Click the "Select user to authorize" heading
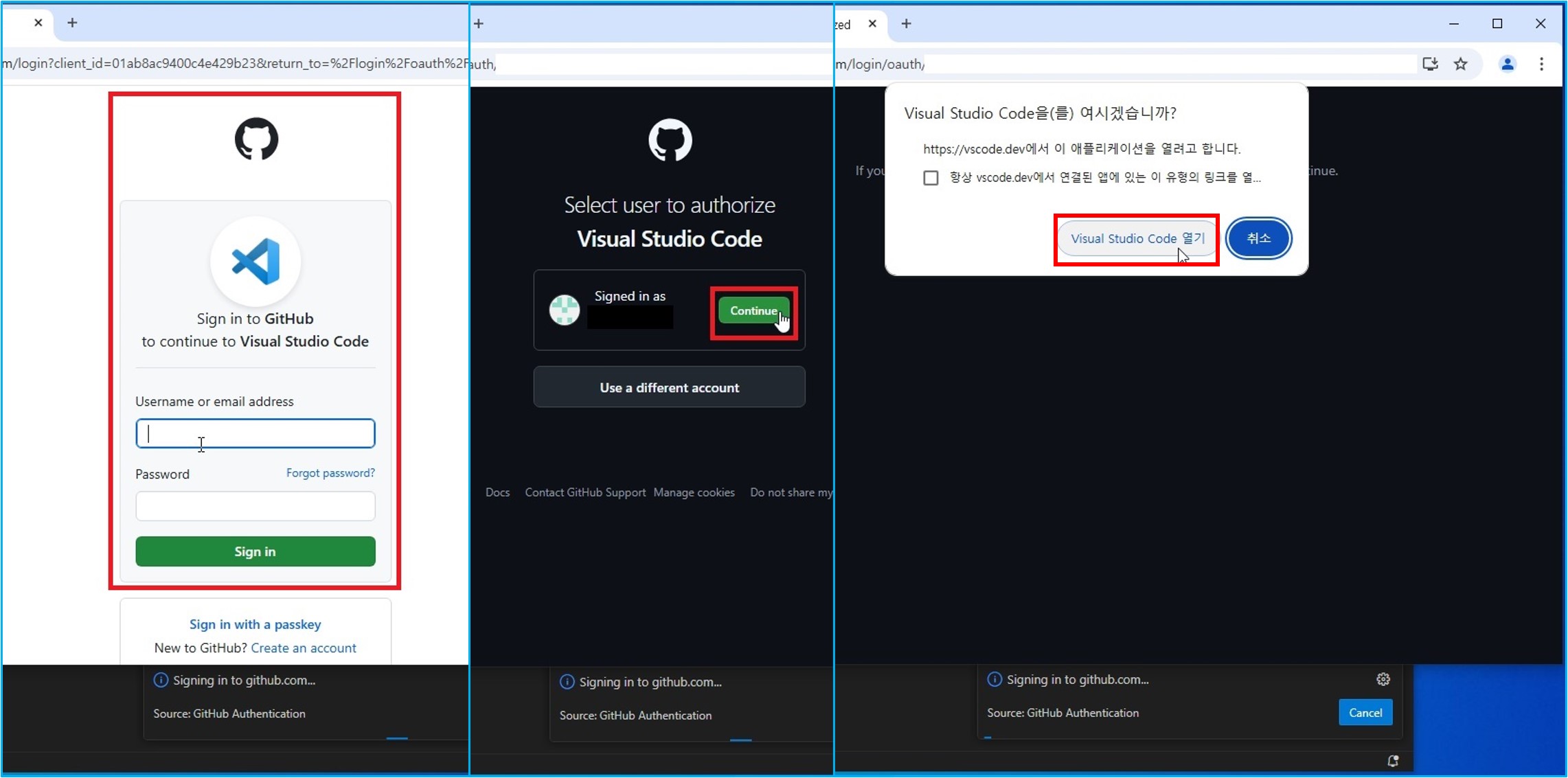The width and height of the screenshot is (1568, 778). (x=670, y=205)
